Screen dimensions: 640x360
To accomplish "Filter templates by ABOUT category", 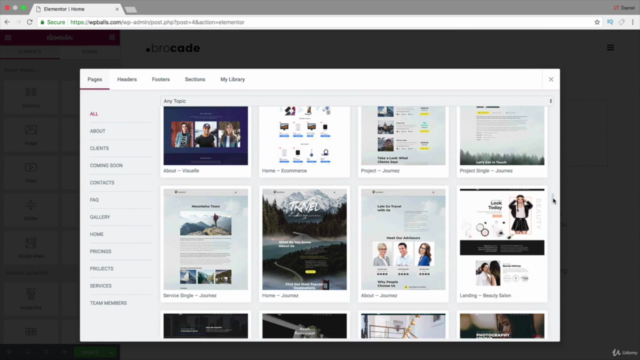I will point(98,131).
